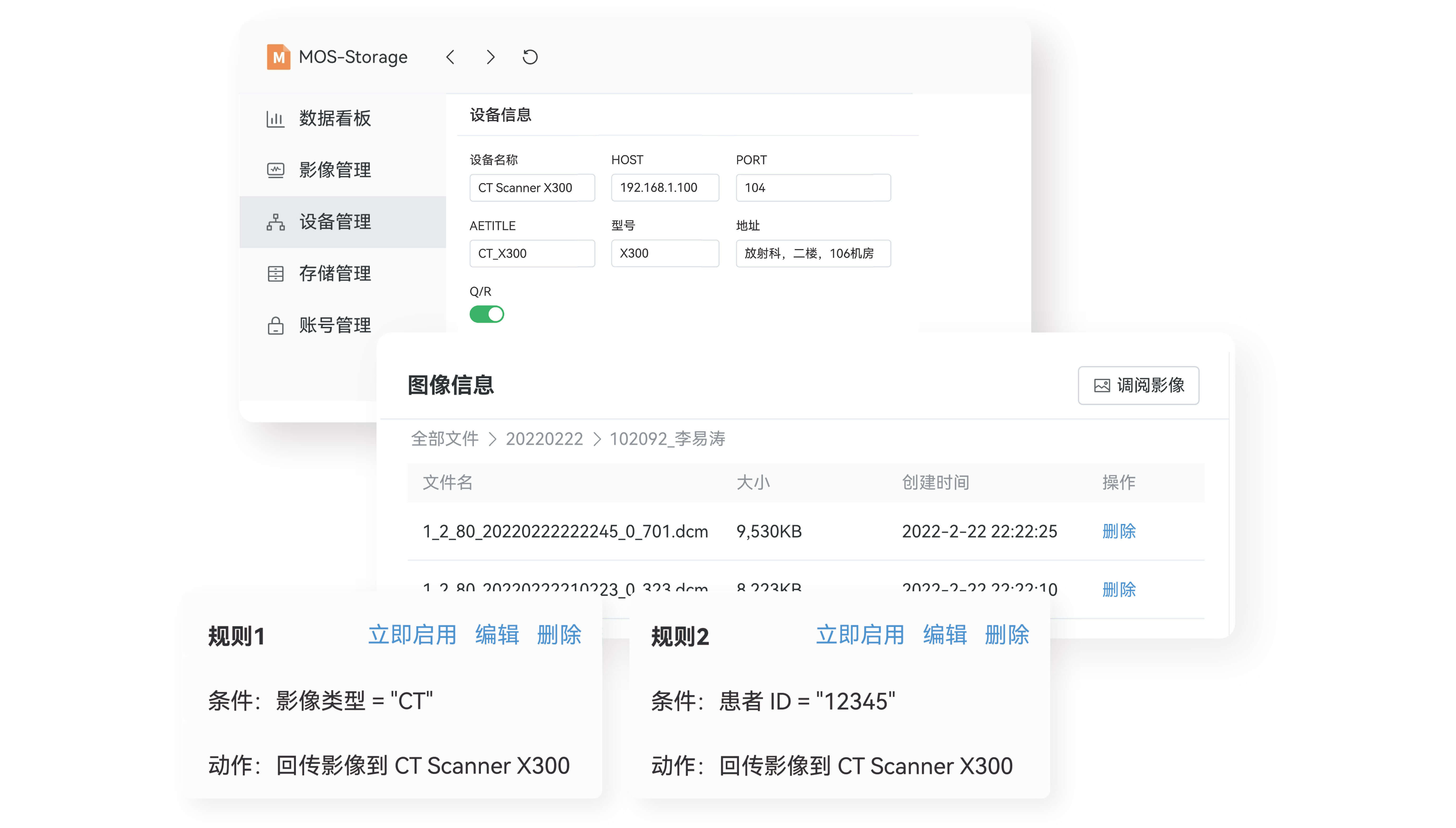This screenshot has height=828, width=1456.
Task: Click the 地址 field 放射科，二楼，106机房
Action: (813, 253)
